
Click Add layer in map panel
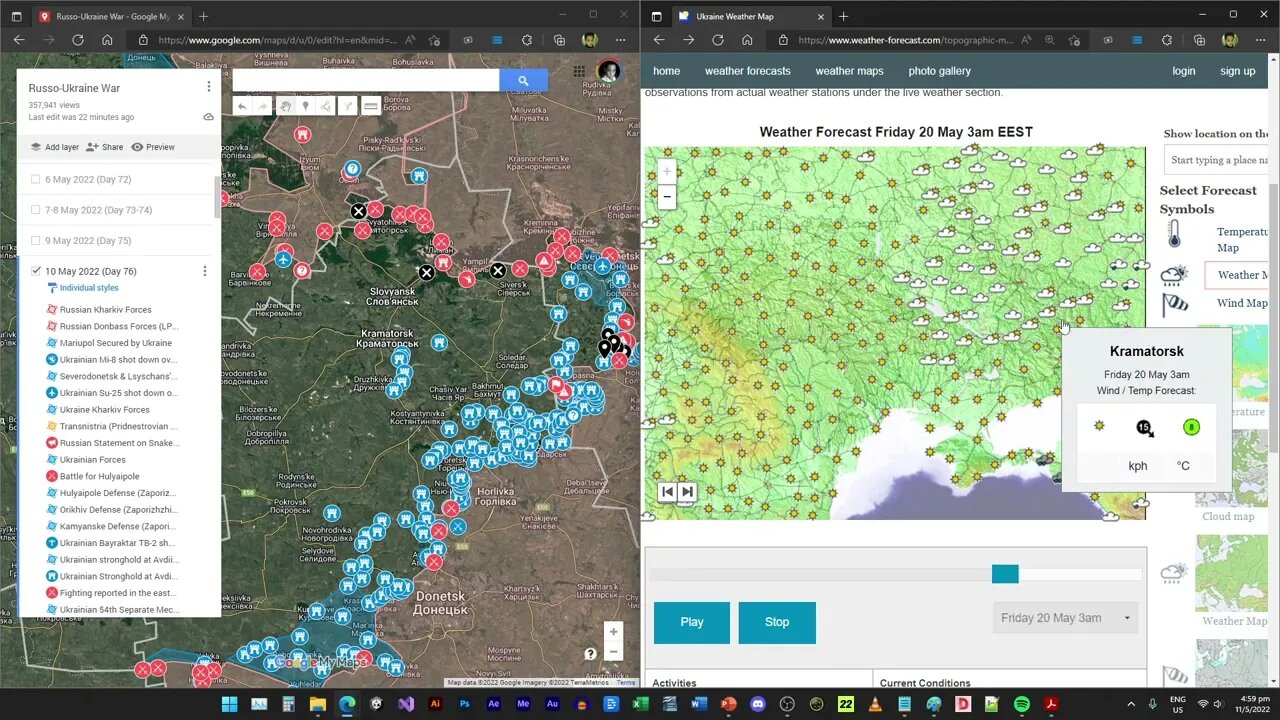point(54,147)
